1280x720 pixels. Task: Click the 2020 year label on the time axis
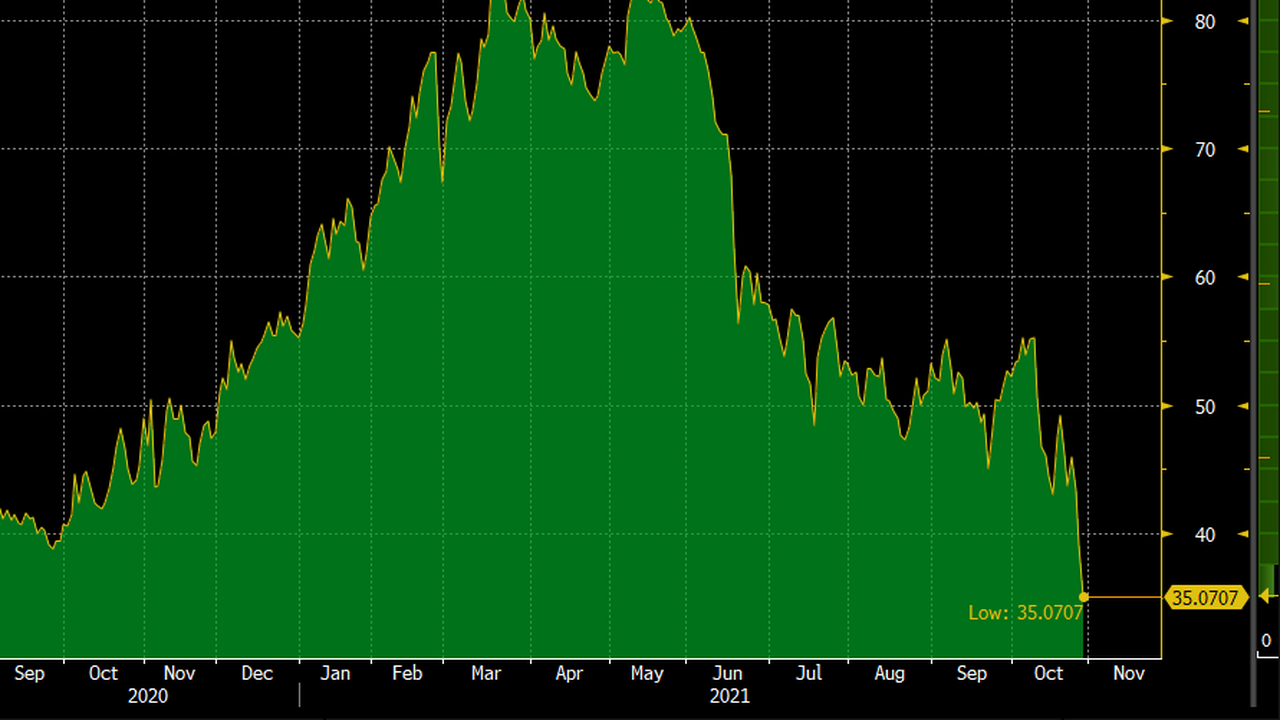click(148, 696)
